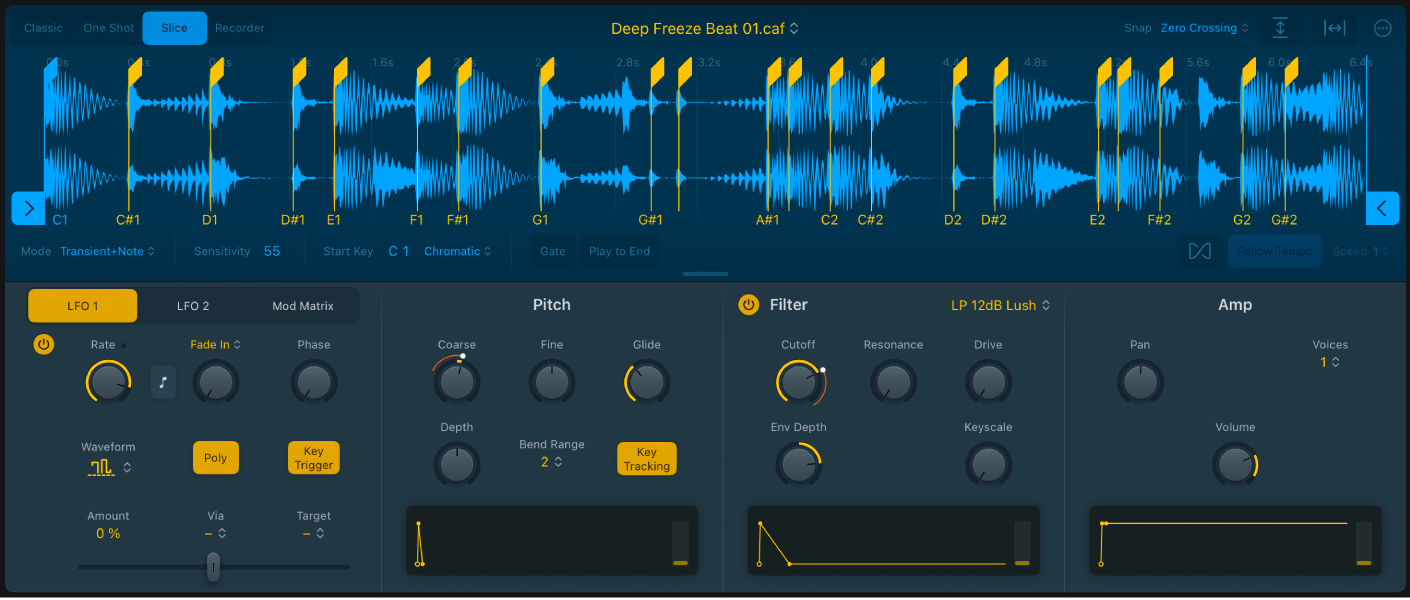The image size is (1410, 600).
Task: Click the note sync icon beside Rate knob
Action: click(x=163, y=382)
